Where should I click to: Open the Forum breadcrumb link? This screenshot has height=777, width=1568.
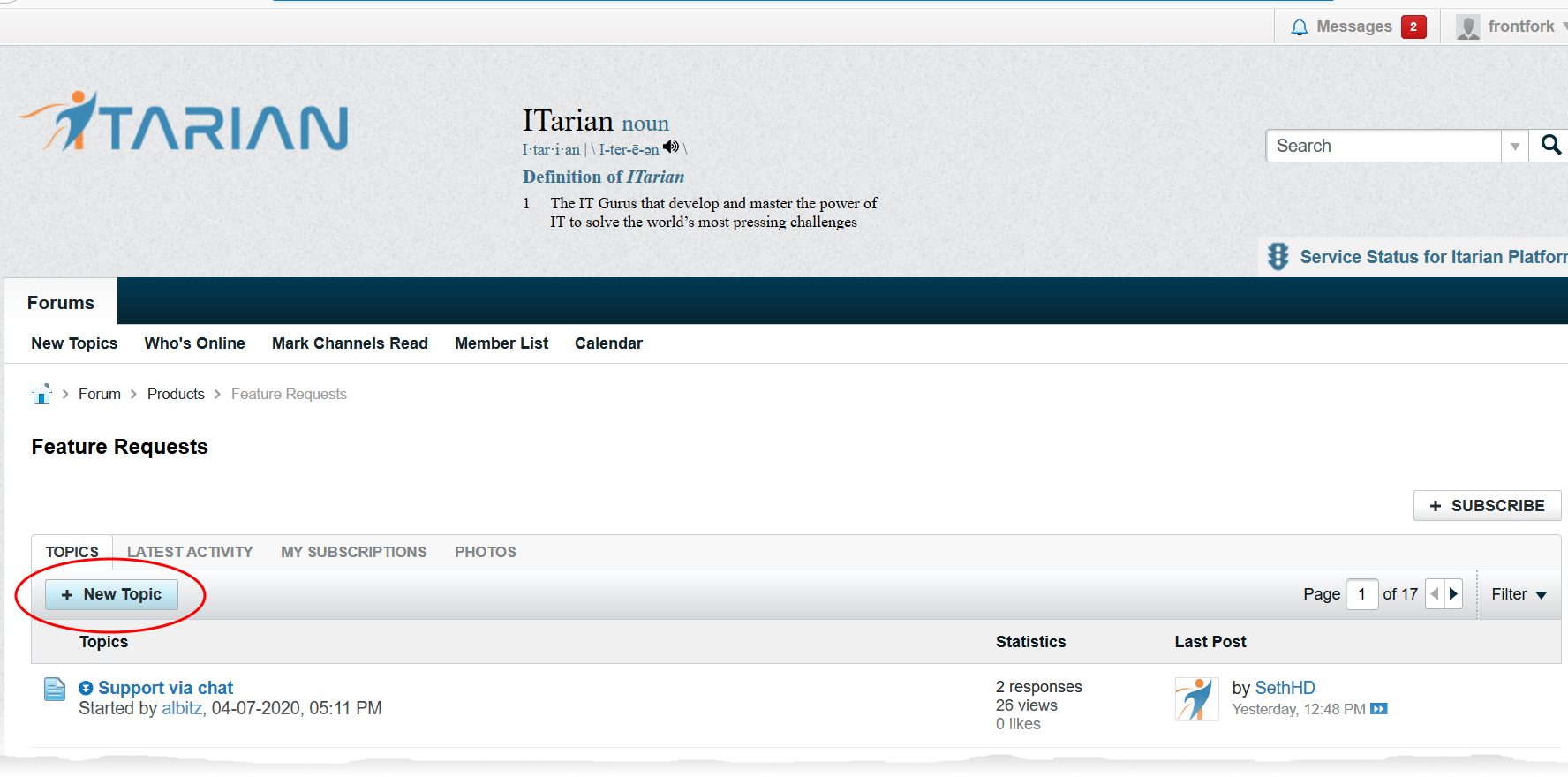[100, 394]
